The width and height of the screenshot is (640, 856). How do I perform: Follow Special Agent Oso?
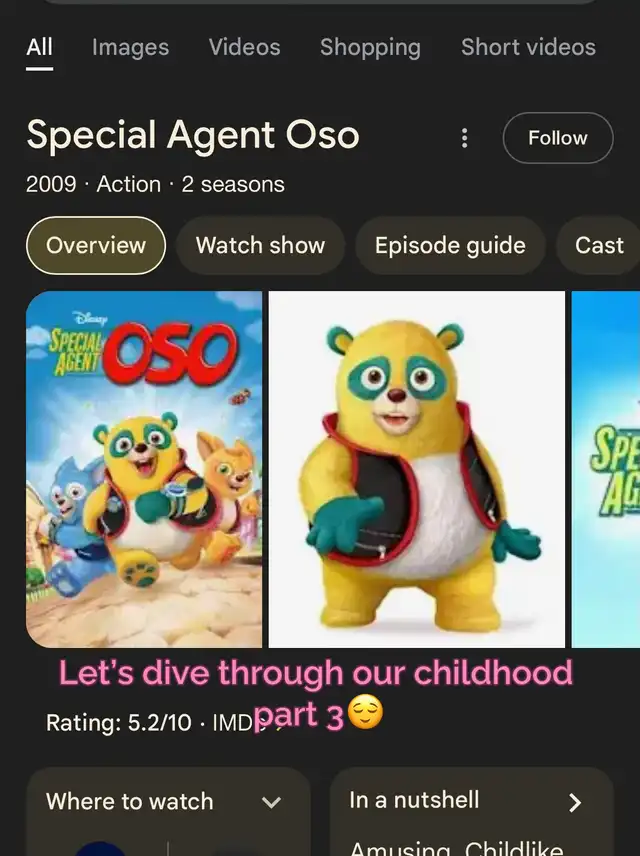tap(558, 138)
